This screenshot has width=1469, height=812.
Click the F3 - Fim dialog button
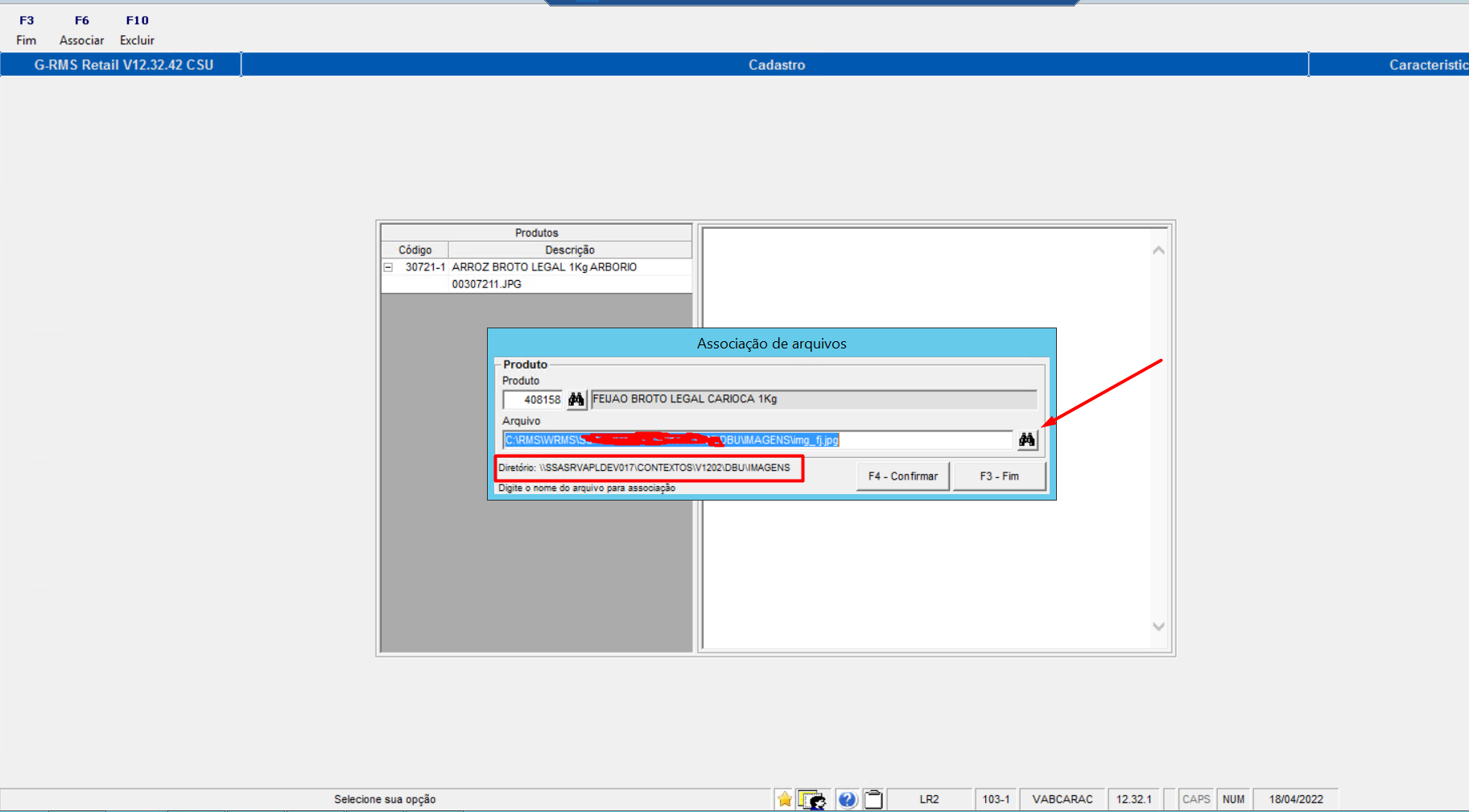[999, 476]
